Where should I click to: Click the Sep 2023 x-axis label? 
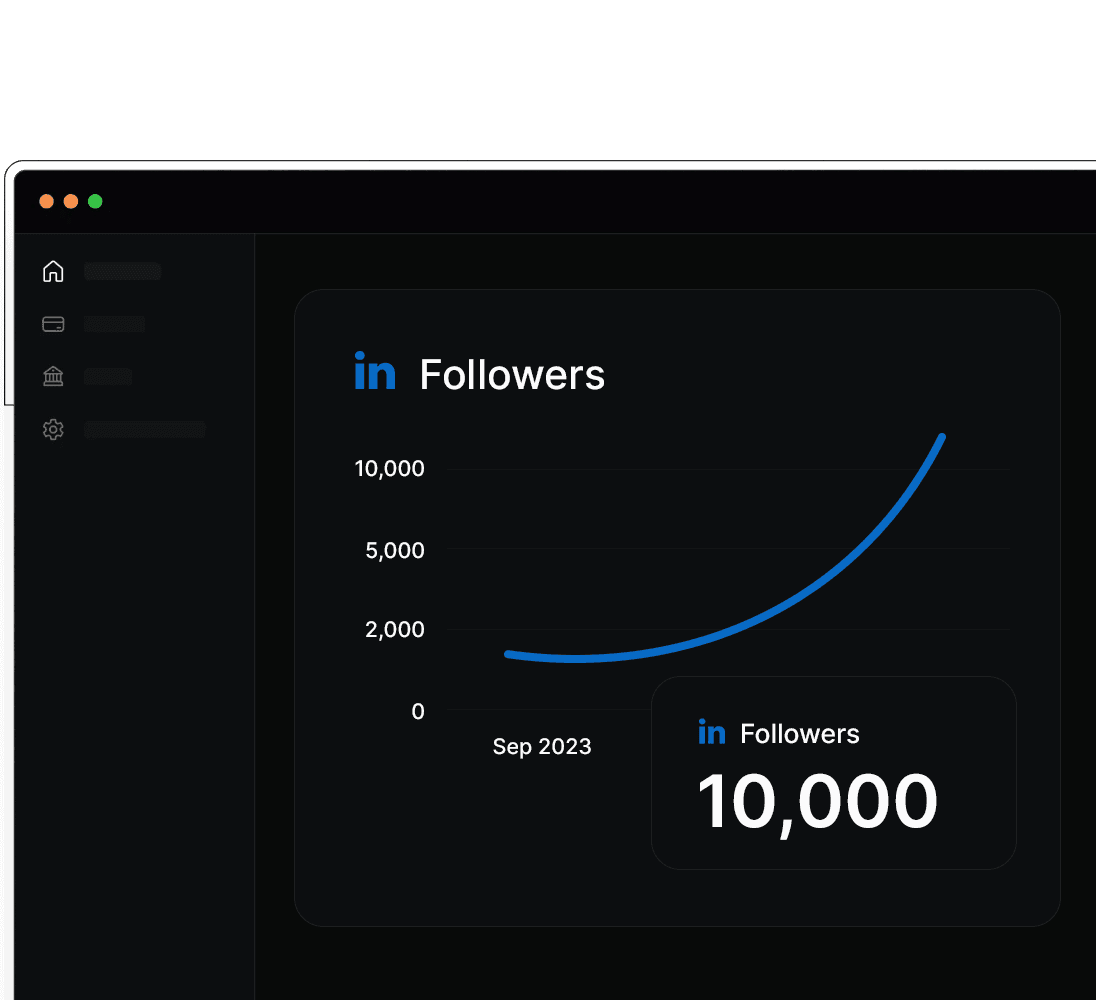click(542, 746)
